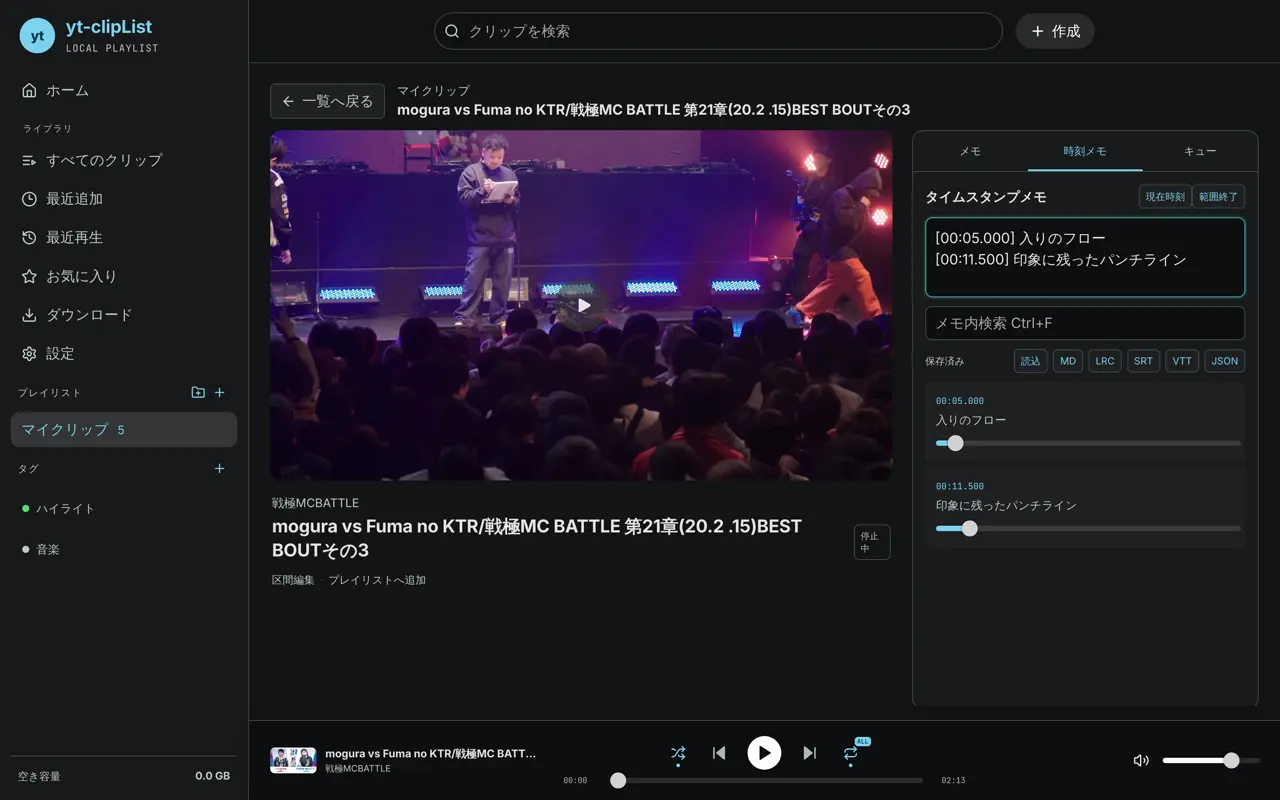1280x800 pixels.
Task: Focus the クリップを検索 search field
Action: (718, 31)
